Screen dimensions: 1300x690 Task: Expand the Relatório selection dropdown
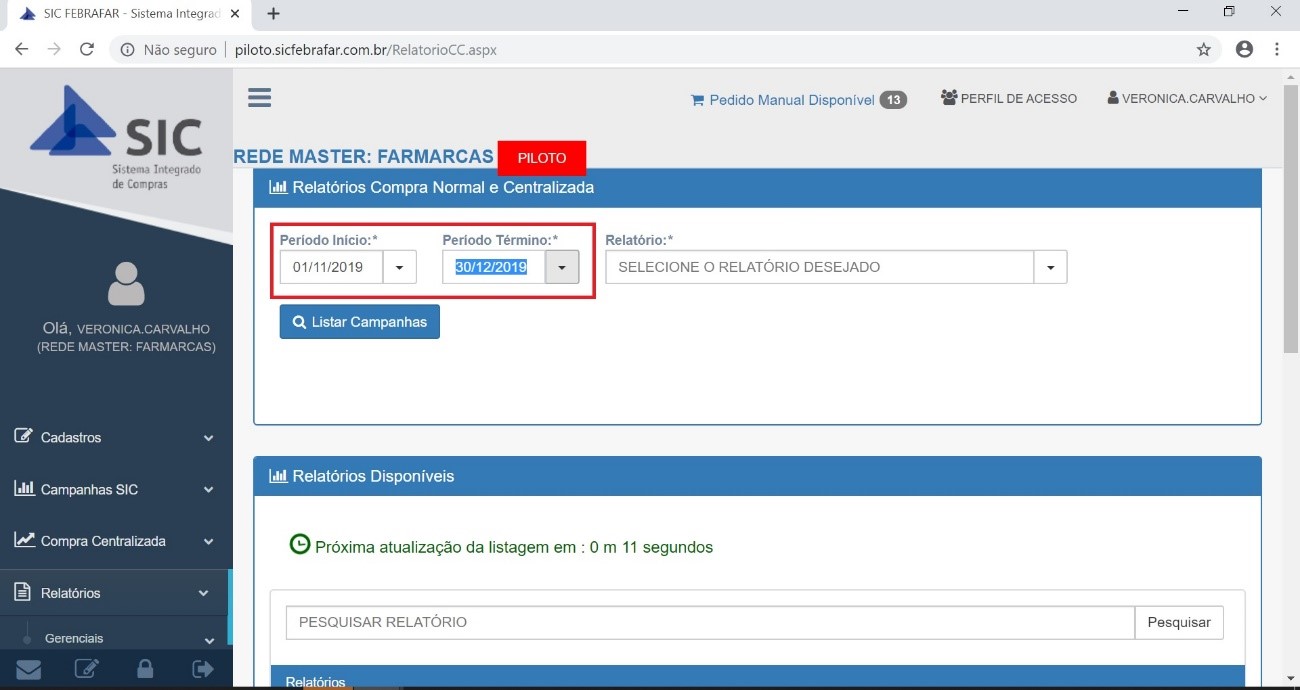coord(1050,268)
